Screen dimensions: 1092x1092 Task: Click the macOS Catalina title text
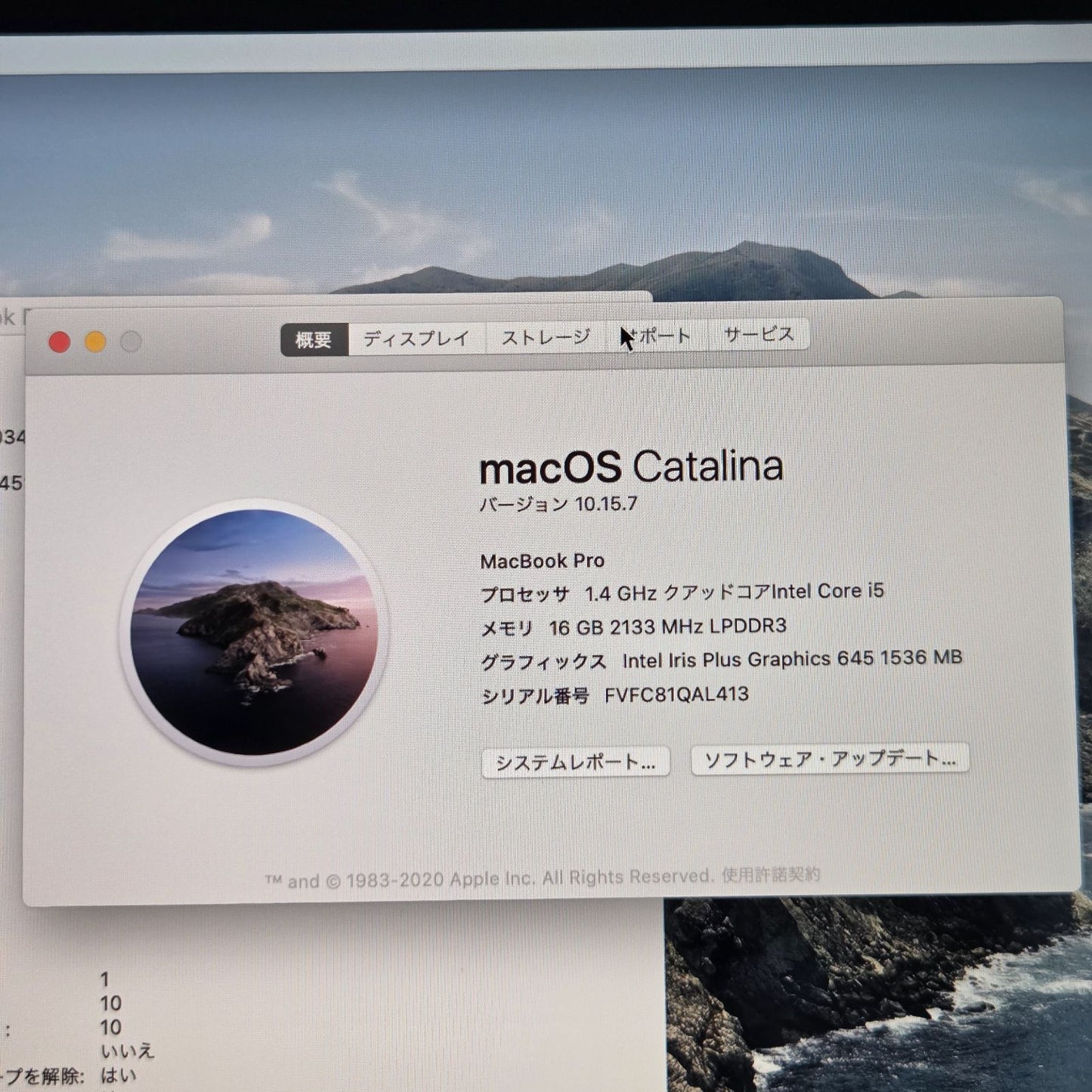tap(631, 466)
